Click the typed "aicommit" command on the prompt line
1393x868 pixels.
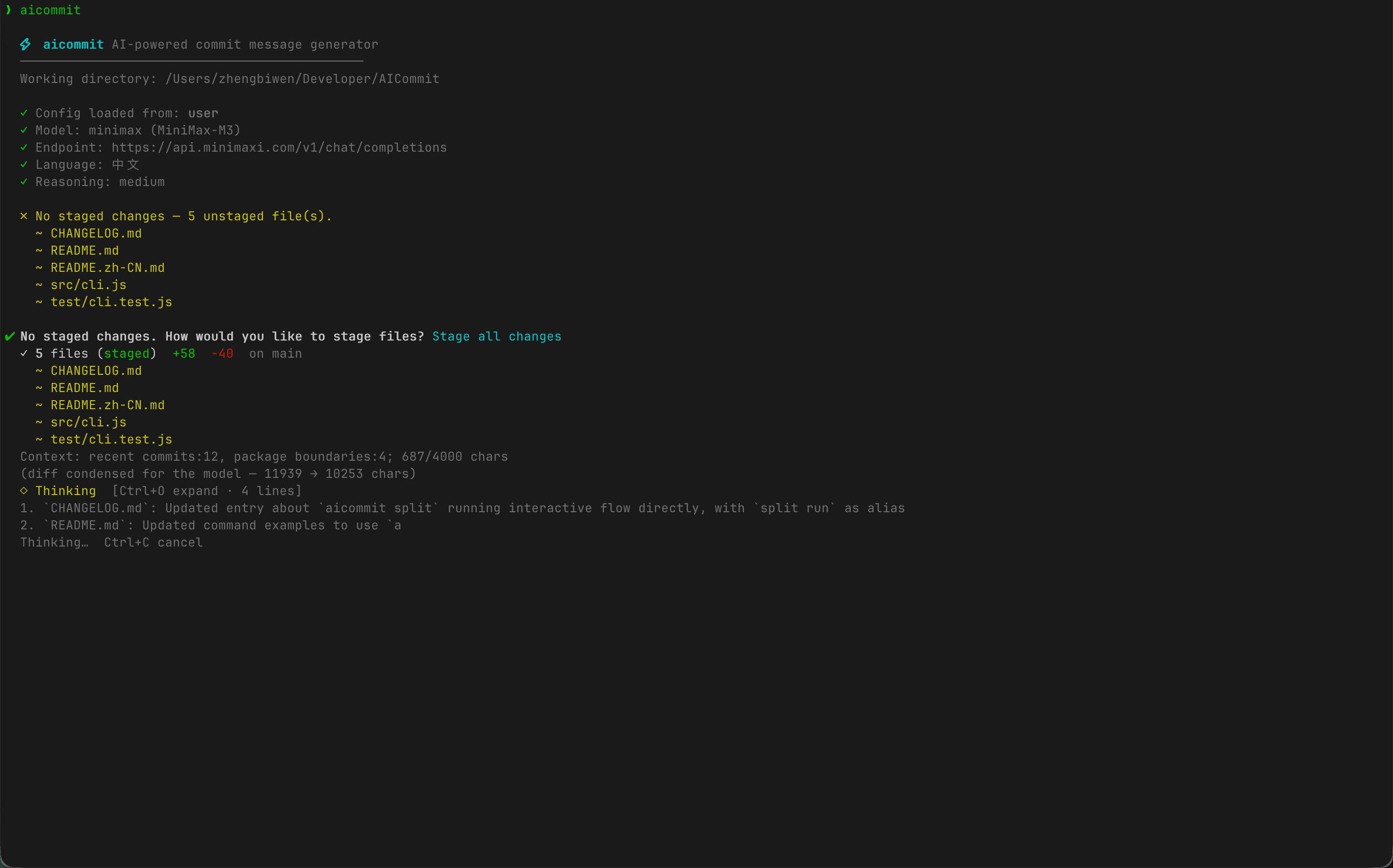[x=51, y=10]
